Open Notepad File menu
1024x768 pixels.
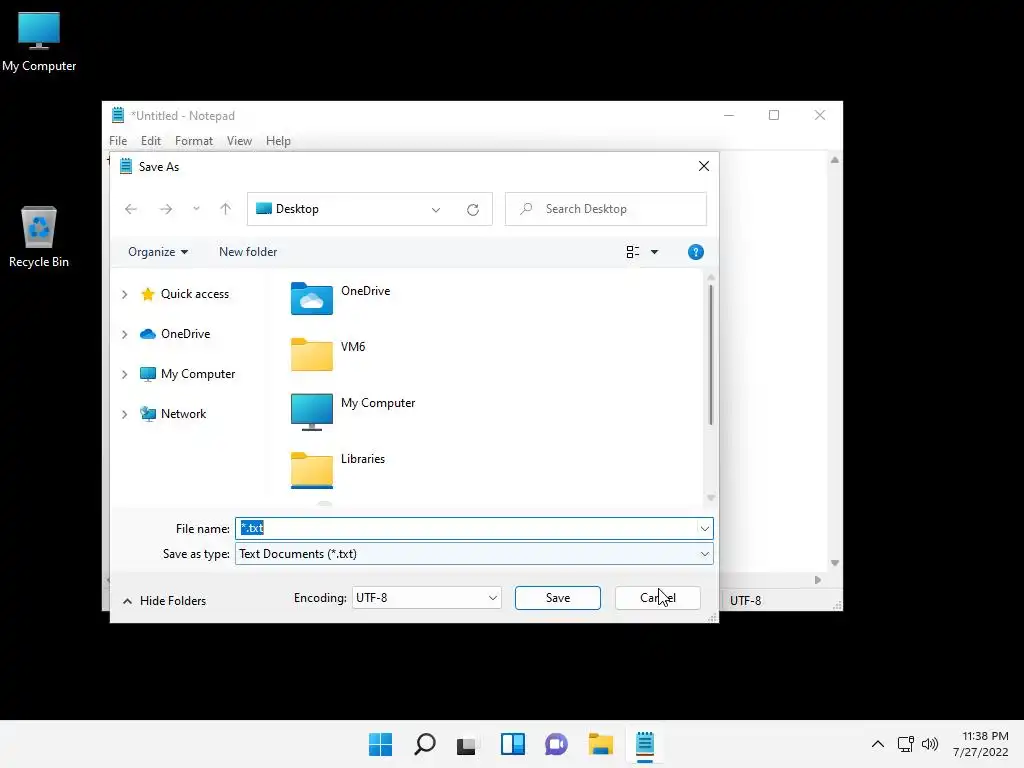pos(118,141)
